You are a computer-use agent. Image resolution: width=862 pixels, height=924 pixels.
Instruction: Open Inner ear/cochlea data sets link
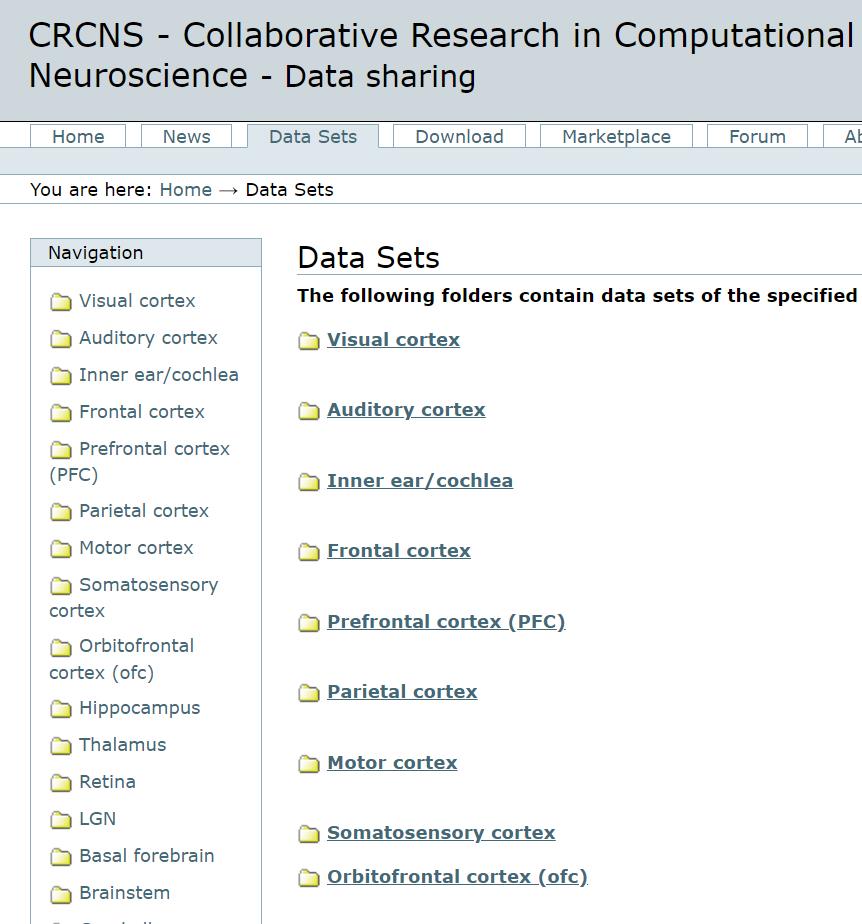tap(420, 481)
